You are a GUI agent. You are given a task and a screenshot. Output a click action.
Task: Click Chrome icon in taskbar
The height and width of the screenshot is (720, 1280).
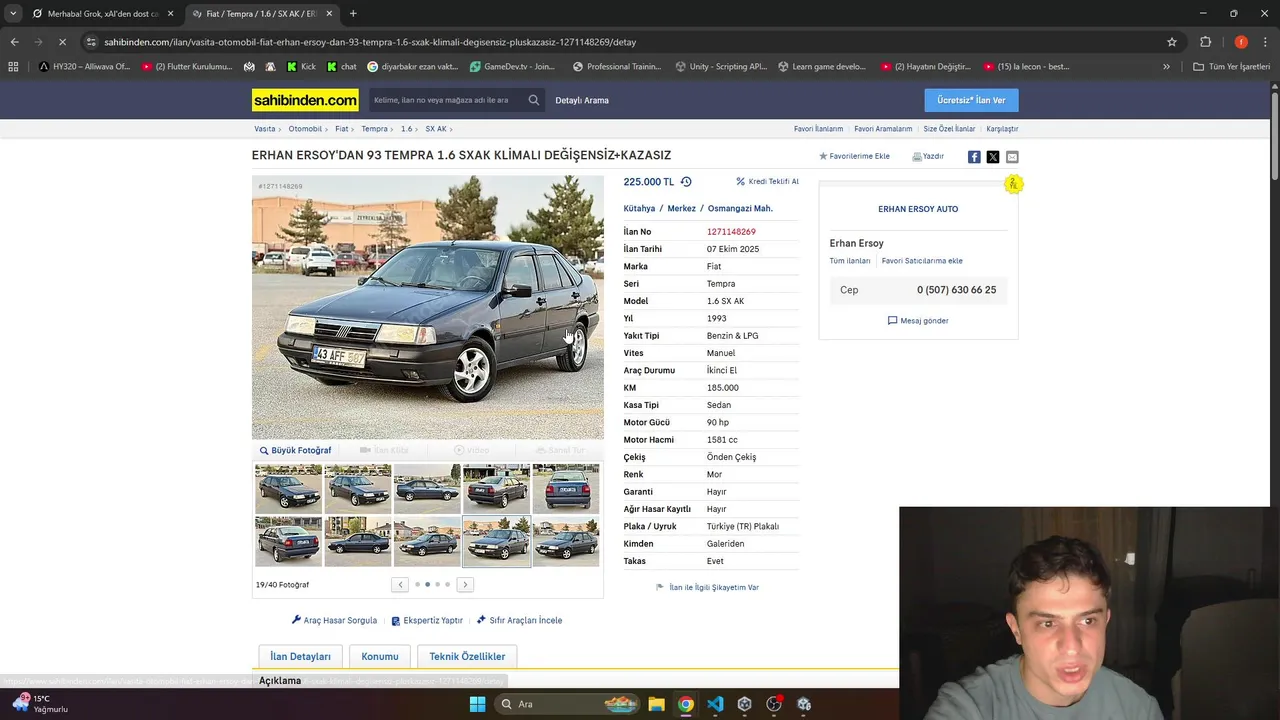pyautogui.click(x=685, y=704)
